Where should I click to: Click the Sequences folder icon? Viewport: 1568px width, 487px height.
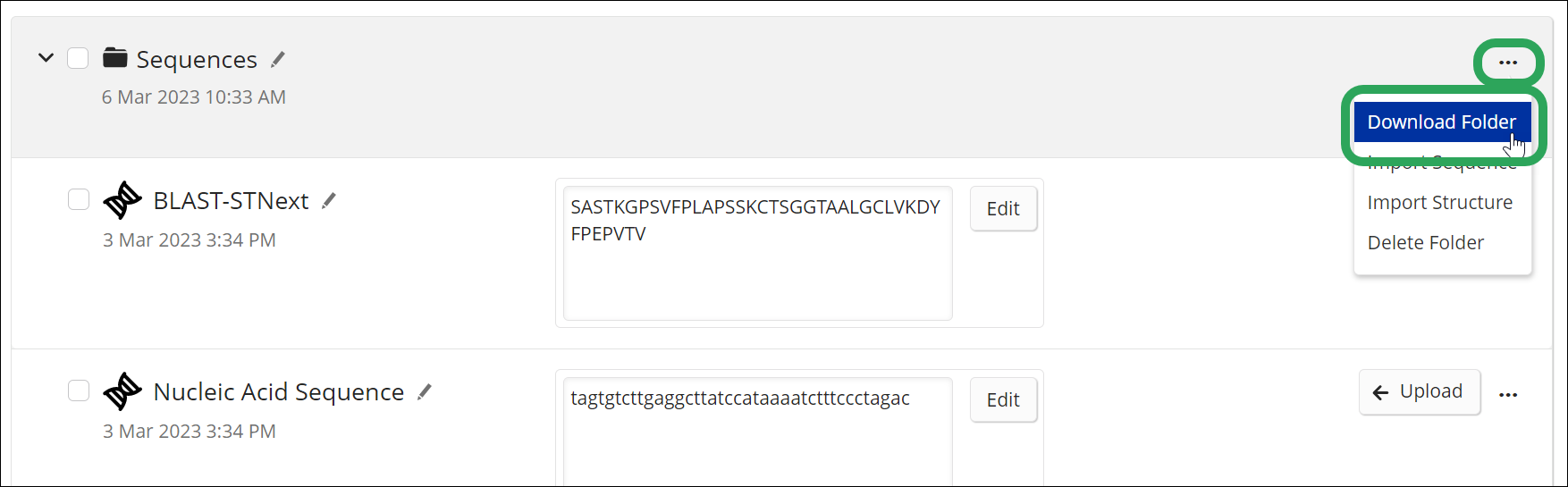tap(114, 59)
